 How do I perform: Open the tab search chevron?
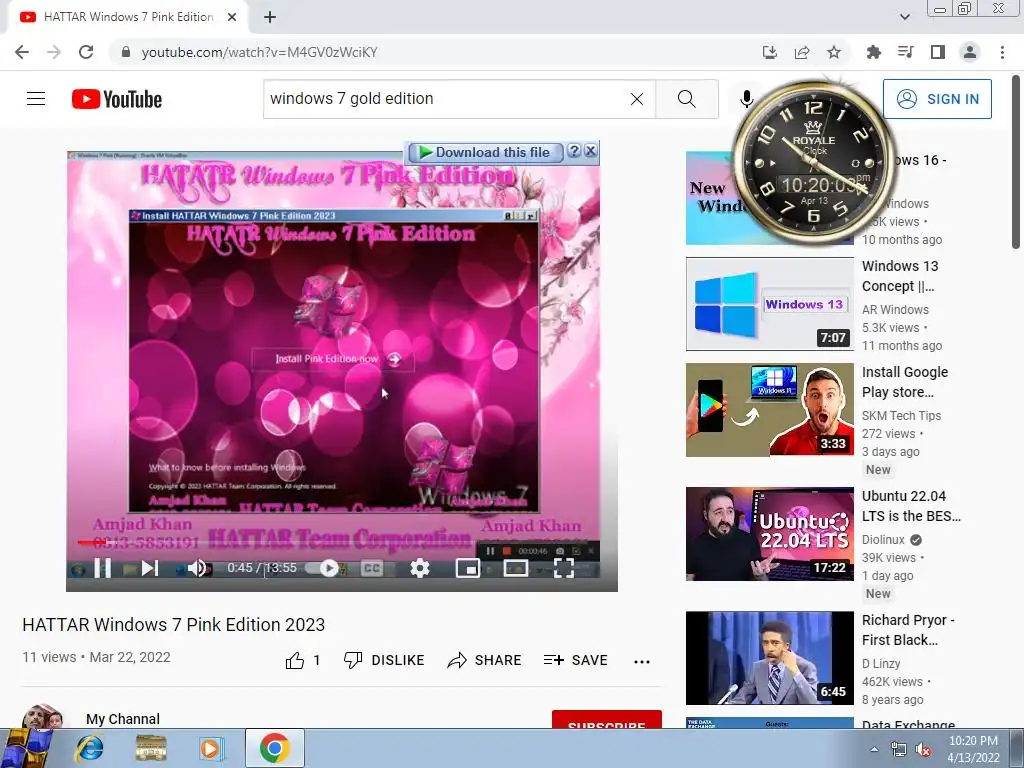(904, 17)
